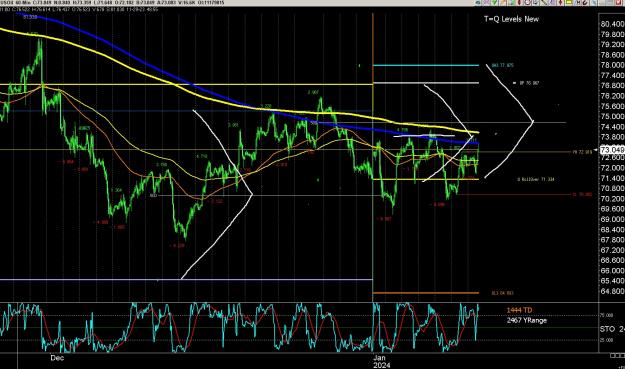Click the 'Jan 2024' date axis label
The height and width of the screenshot is (369, 625).
click(381, 361)
